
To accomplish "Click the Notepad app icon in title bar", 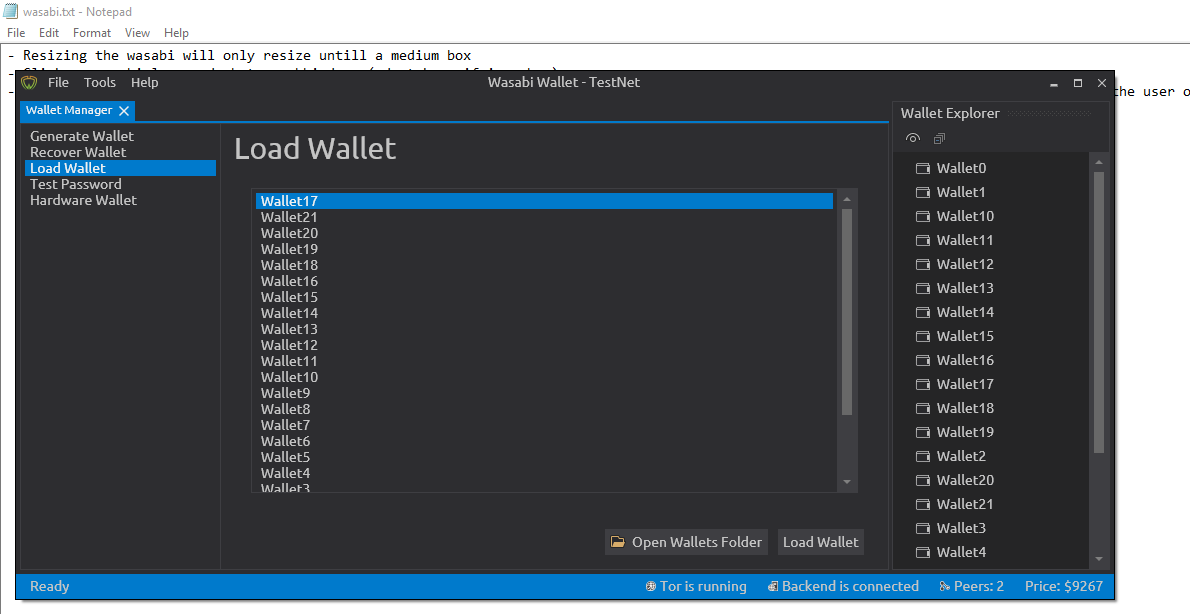I will pos(11,11).
